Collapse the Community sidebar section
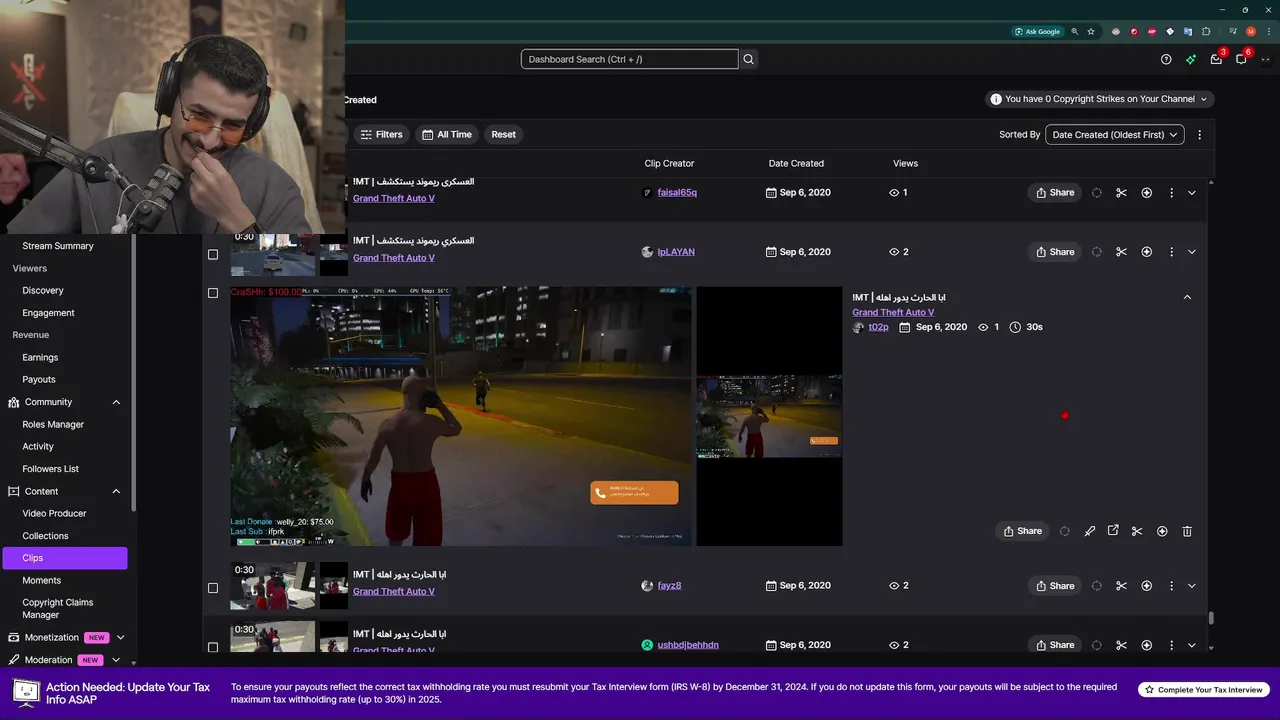This screenshot has width=1280, height=720. click(116, 402)
